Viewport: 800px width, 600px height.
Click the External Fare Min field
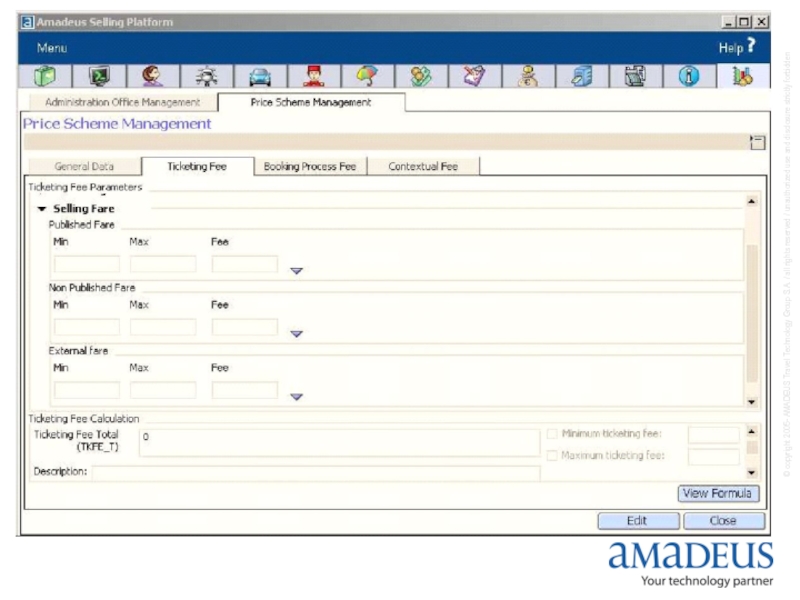tap(87, 390)
